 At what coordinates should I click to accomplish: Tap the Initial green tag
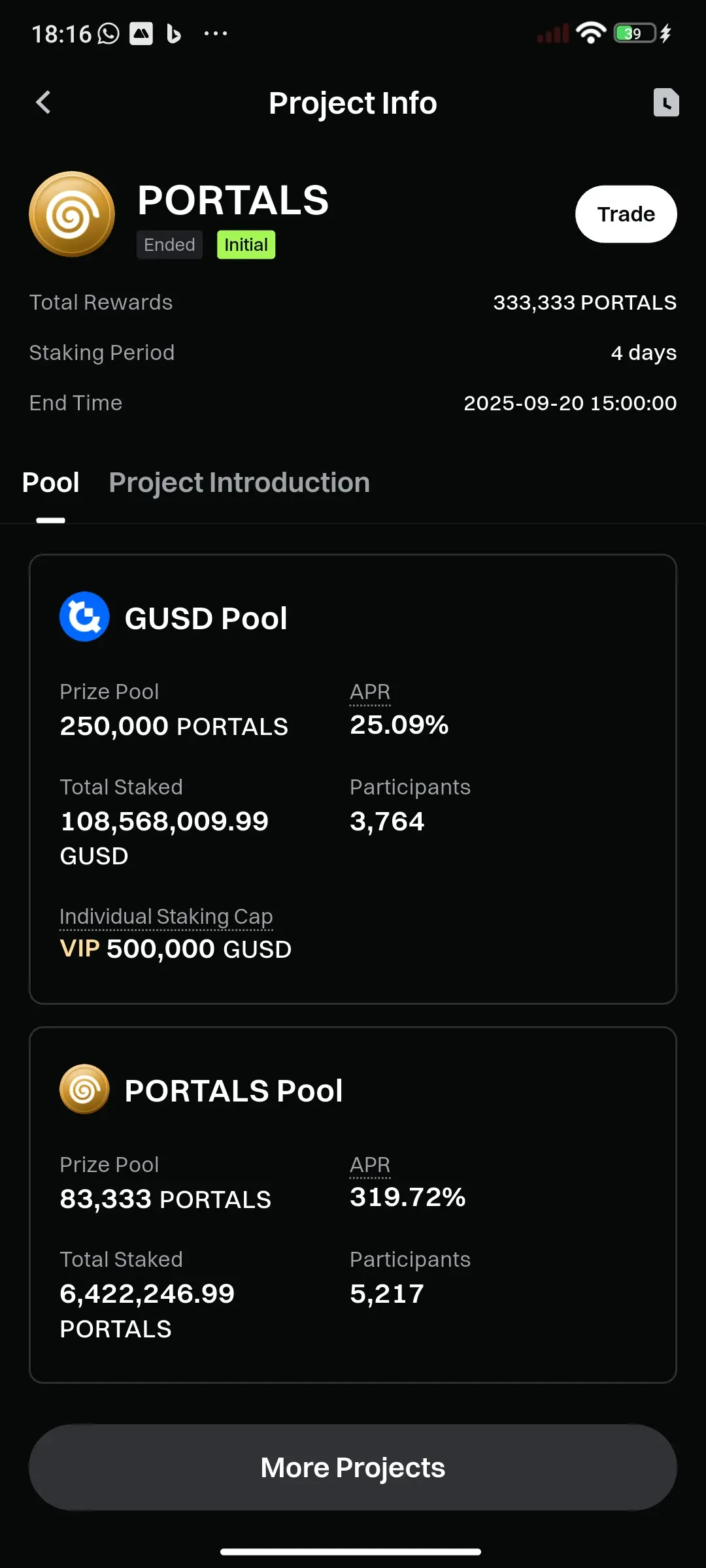[x=246, y=245]
